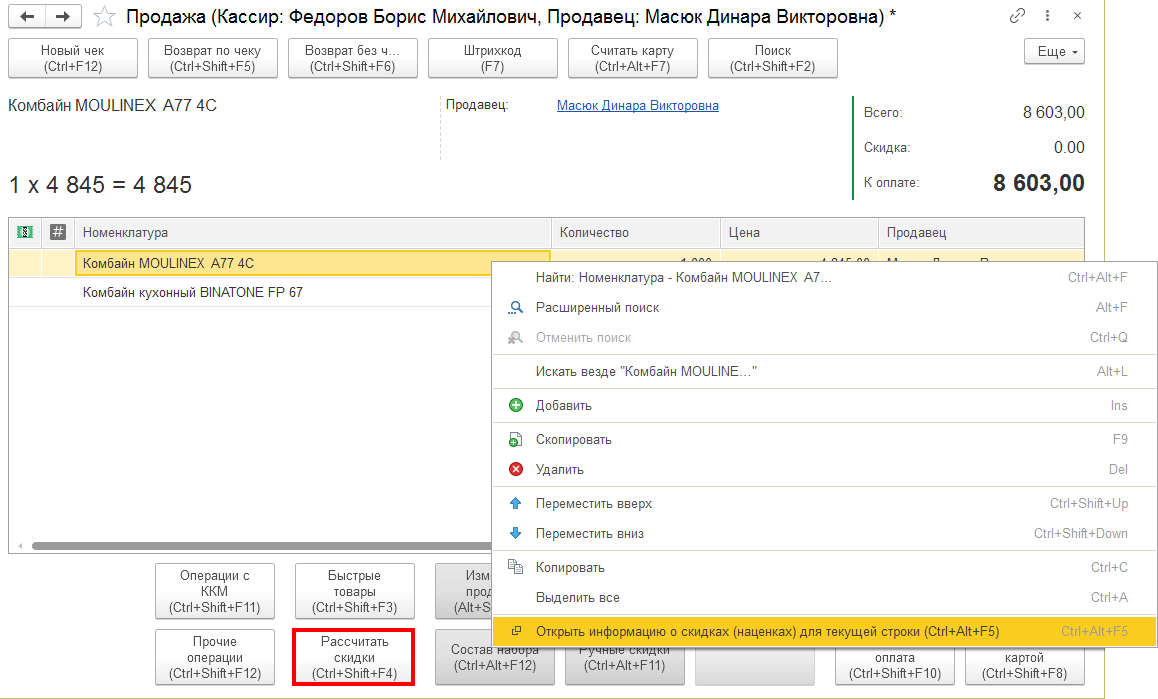Copy the window link using the chain icon
Screen dimensions: 1158x699
(x=1018, y=16)
